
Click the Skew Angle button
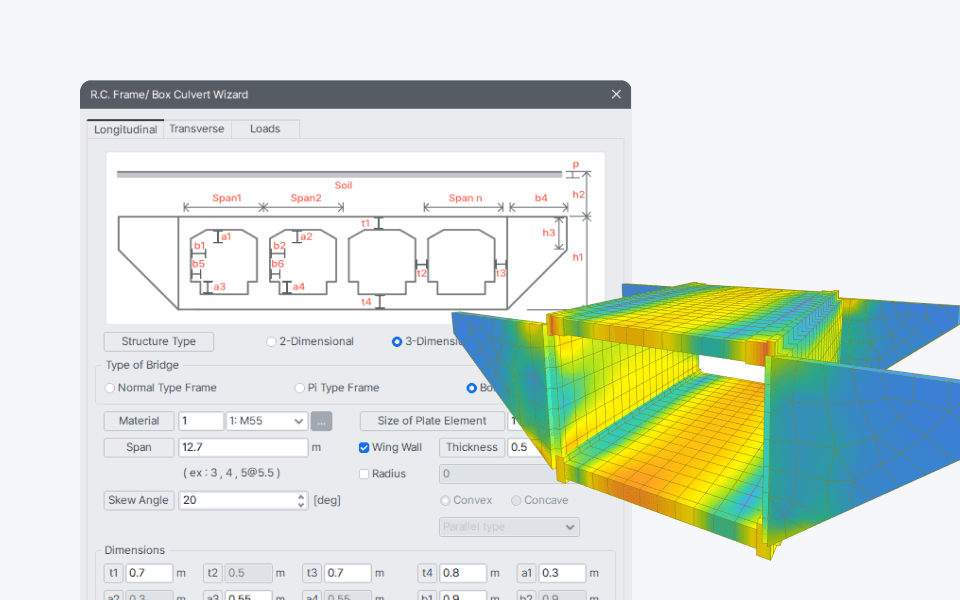(139, 500)
